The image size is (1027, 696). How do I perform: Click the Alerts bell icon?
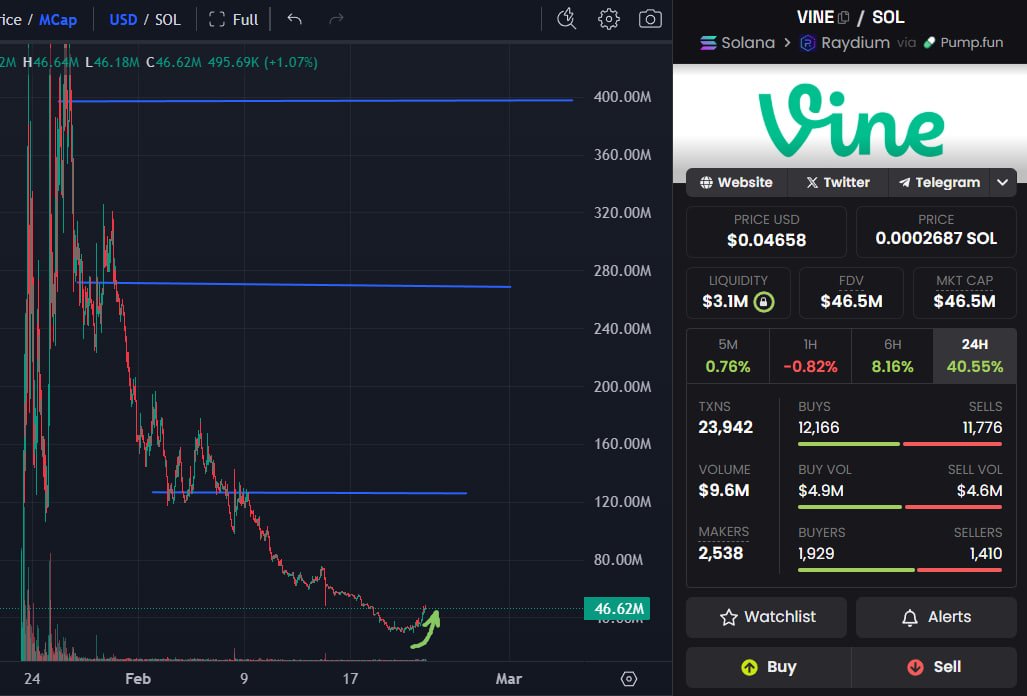(910, 617)
